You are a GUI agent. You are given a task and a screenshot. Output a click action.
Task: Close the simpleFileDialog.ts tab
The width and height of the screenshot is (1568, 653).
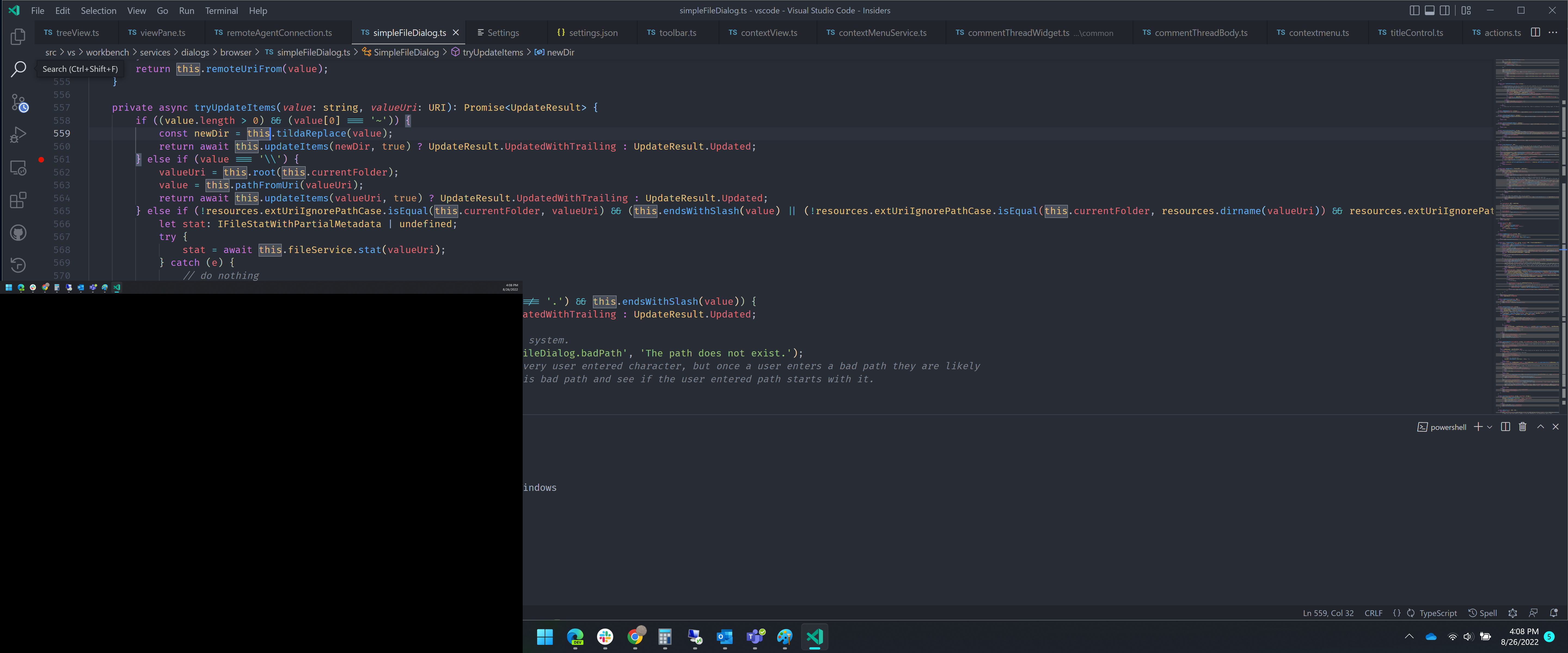click(455, 32)
